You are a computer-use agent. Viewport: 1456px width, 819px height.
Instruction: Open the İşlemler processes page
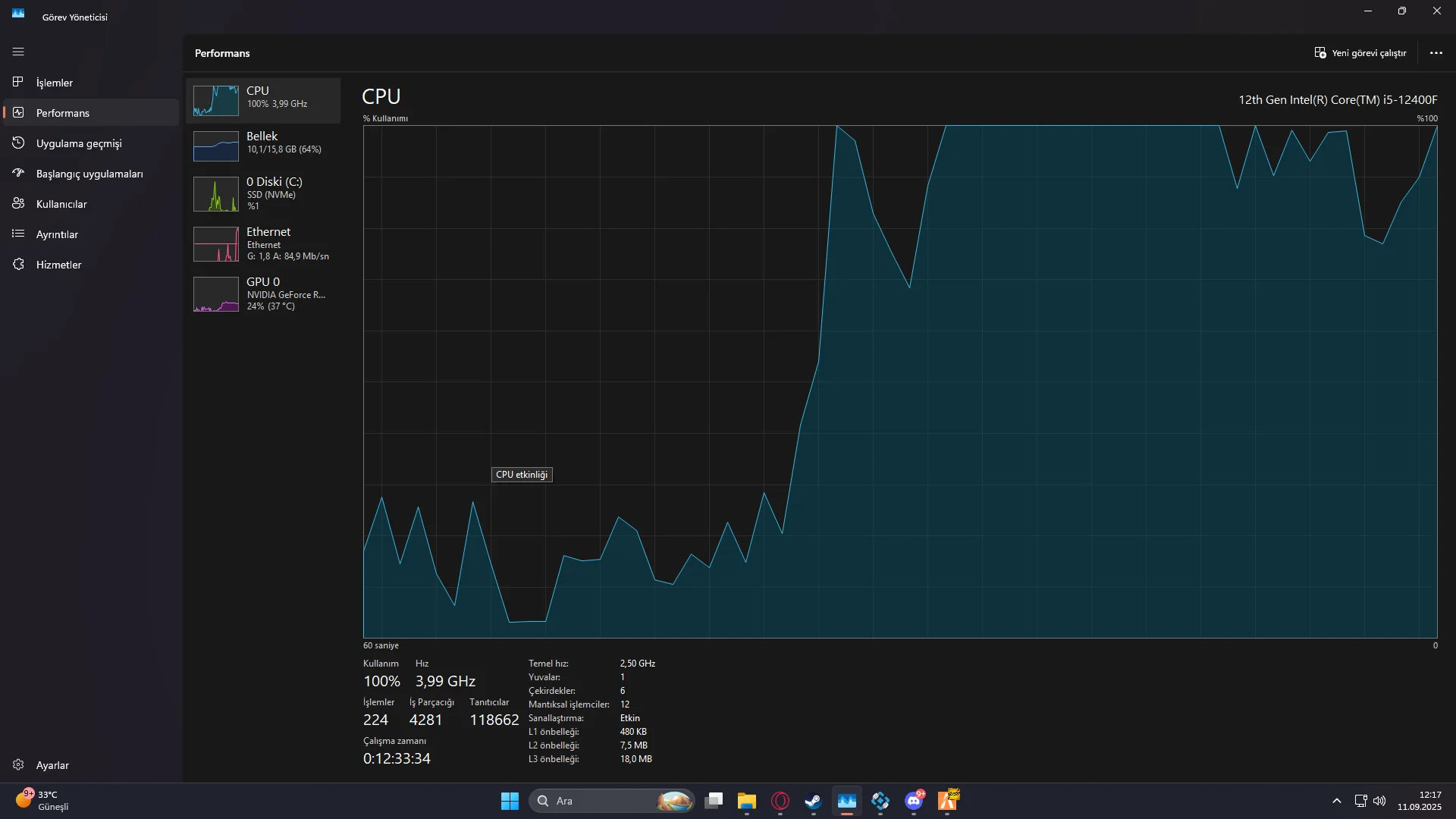click(55, 83)
